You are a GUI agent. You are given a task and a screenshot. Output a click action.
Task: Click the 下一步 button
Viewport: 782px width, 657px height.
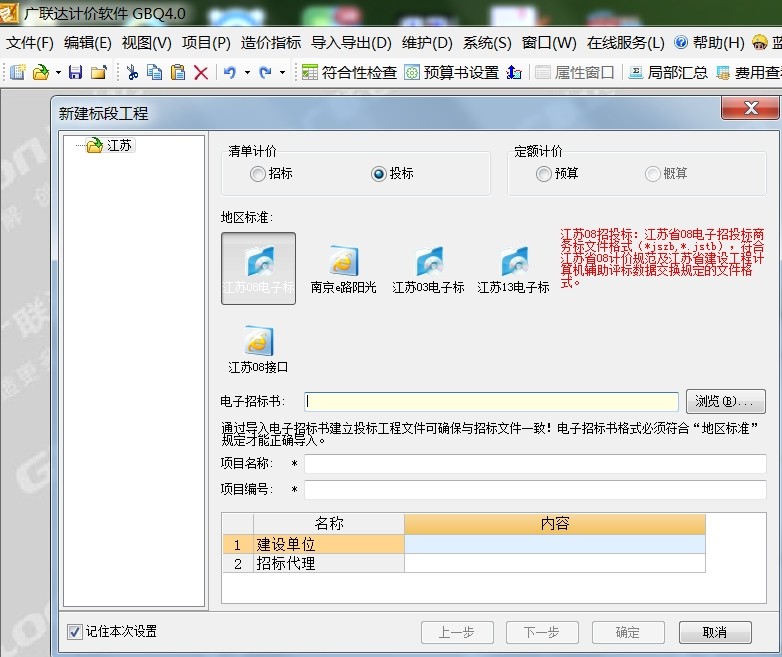542,633
